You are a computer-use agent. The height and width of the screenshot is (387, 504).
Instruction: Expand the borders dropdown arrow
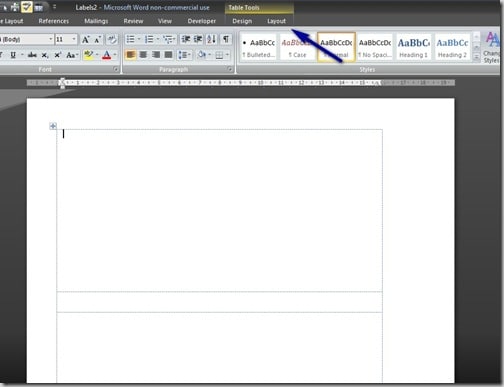(228, 55)
